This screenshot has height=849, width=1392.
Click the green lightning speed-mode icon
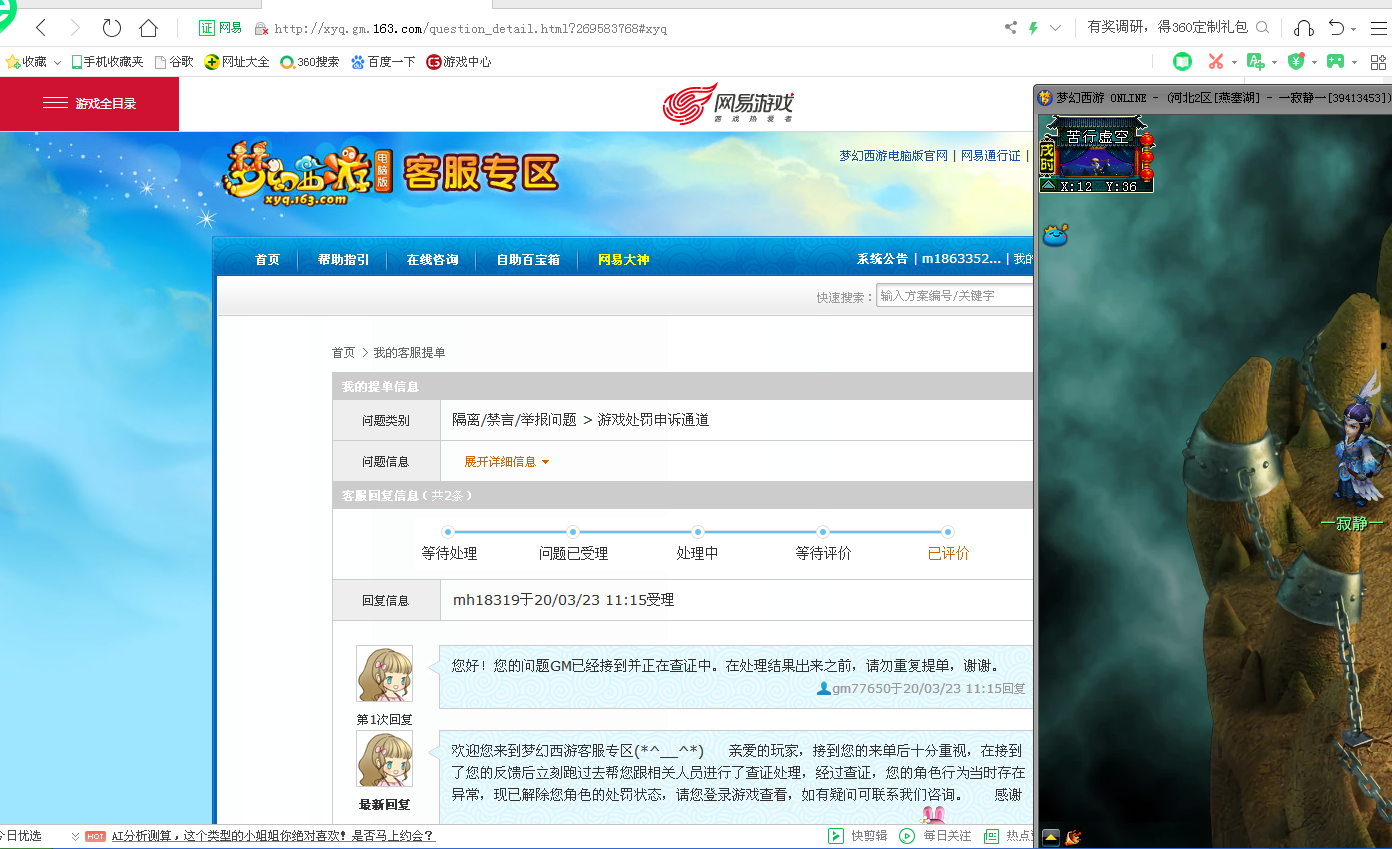point(1033,28)
